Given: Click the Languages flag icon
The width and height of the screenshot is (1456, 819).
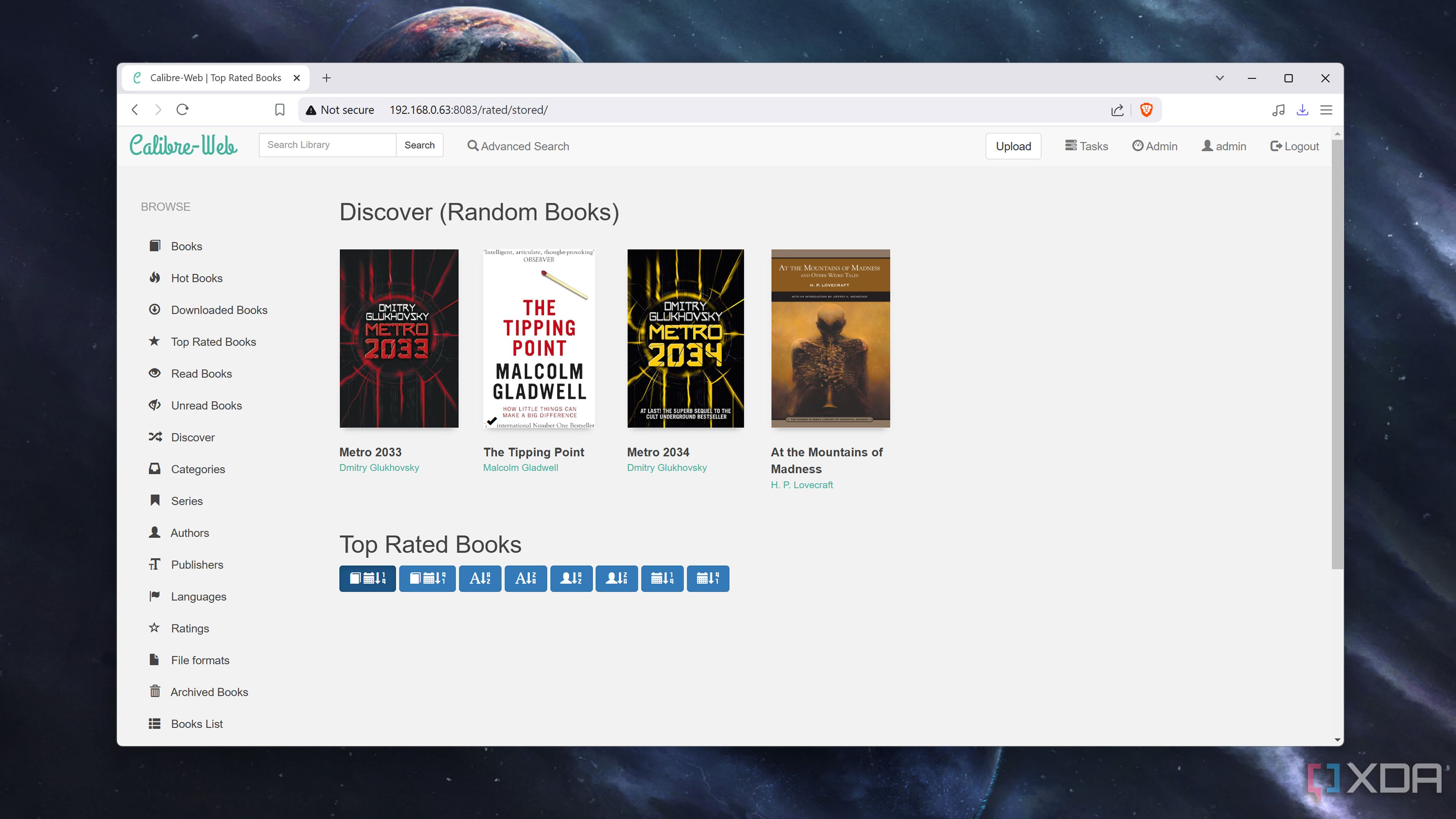Looking at the screenshot, I should coord(155,596).
